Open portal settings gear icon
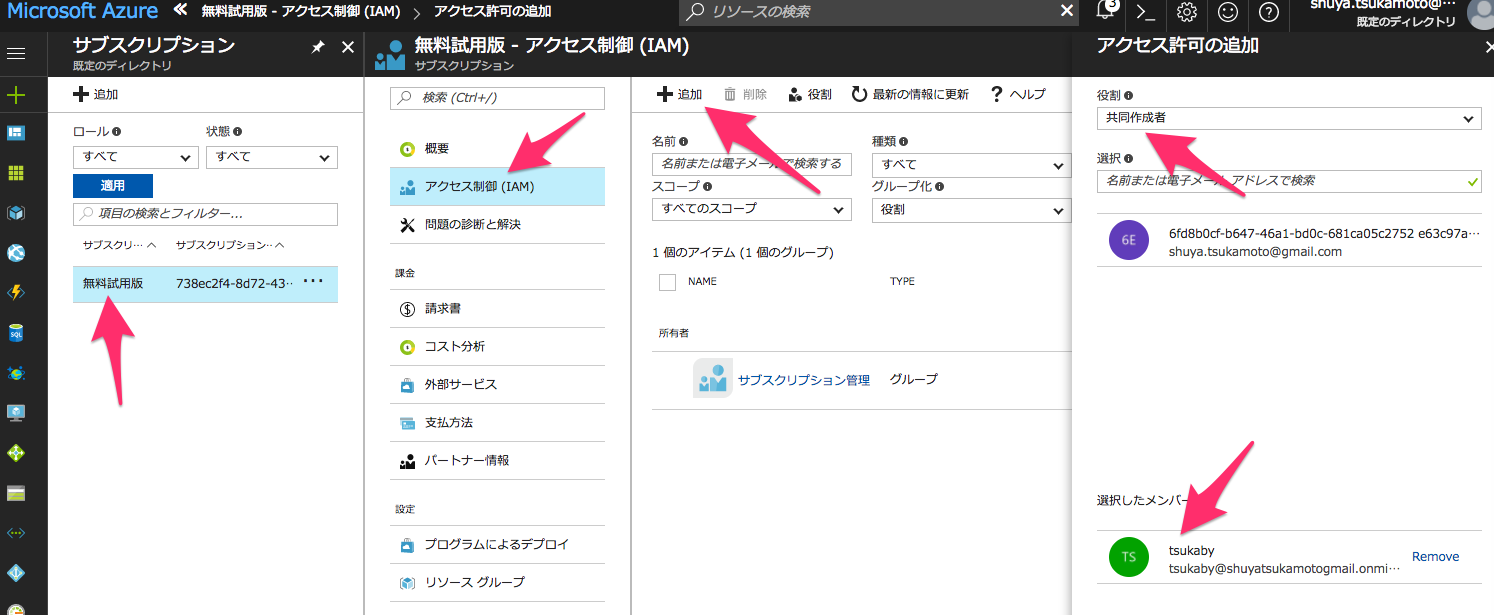The image size is (1494, 615). click(1187, 12)
